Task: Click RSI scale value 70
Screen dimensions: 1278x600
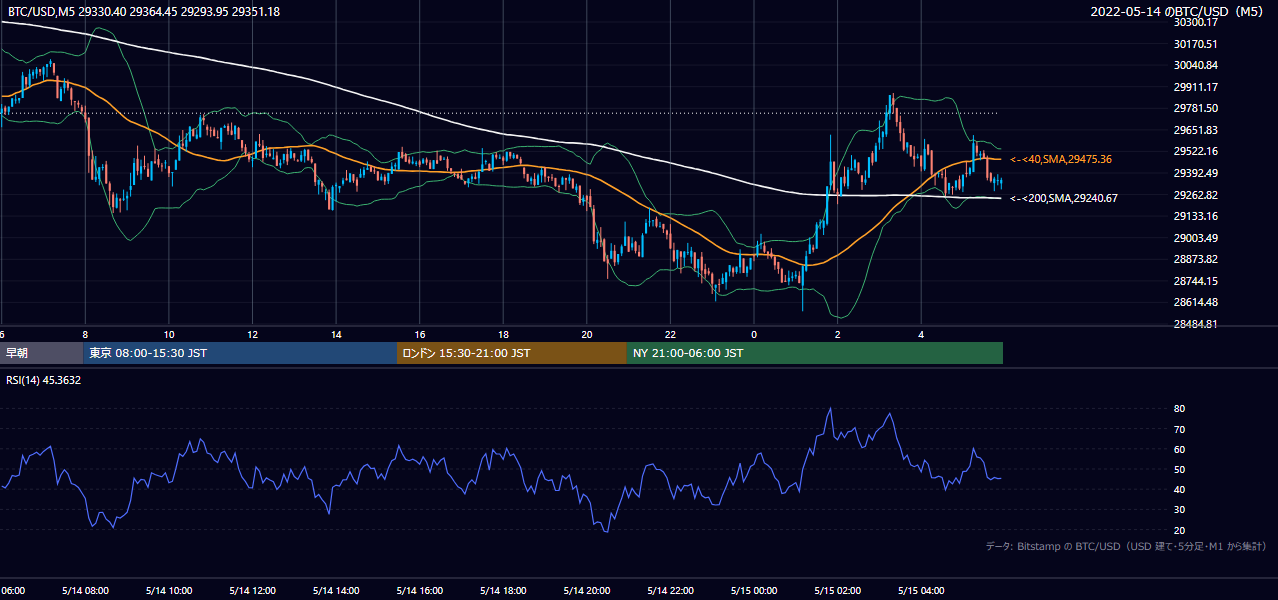Action: 1179,429
